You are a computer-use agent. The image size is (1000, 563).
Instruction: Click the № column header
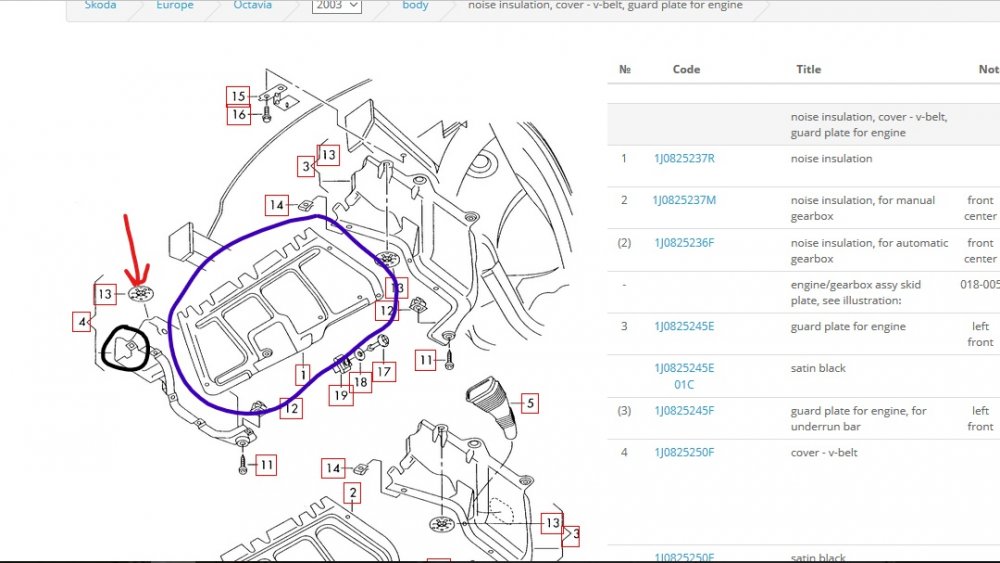pyautogui.click(x=624, y=69)
